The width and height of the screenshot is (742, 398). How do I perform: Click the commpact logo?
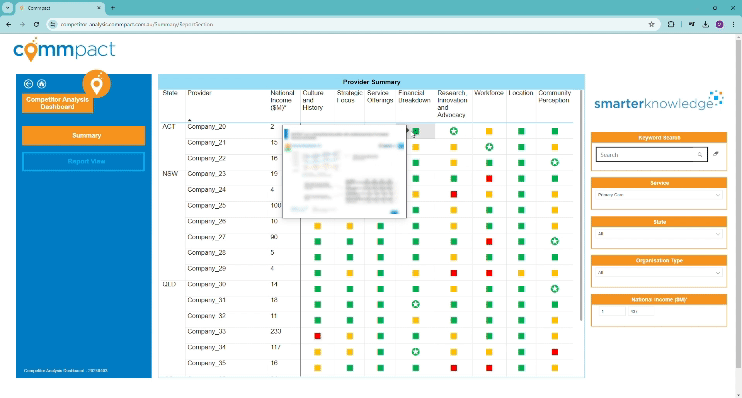pos(64,50)
